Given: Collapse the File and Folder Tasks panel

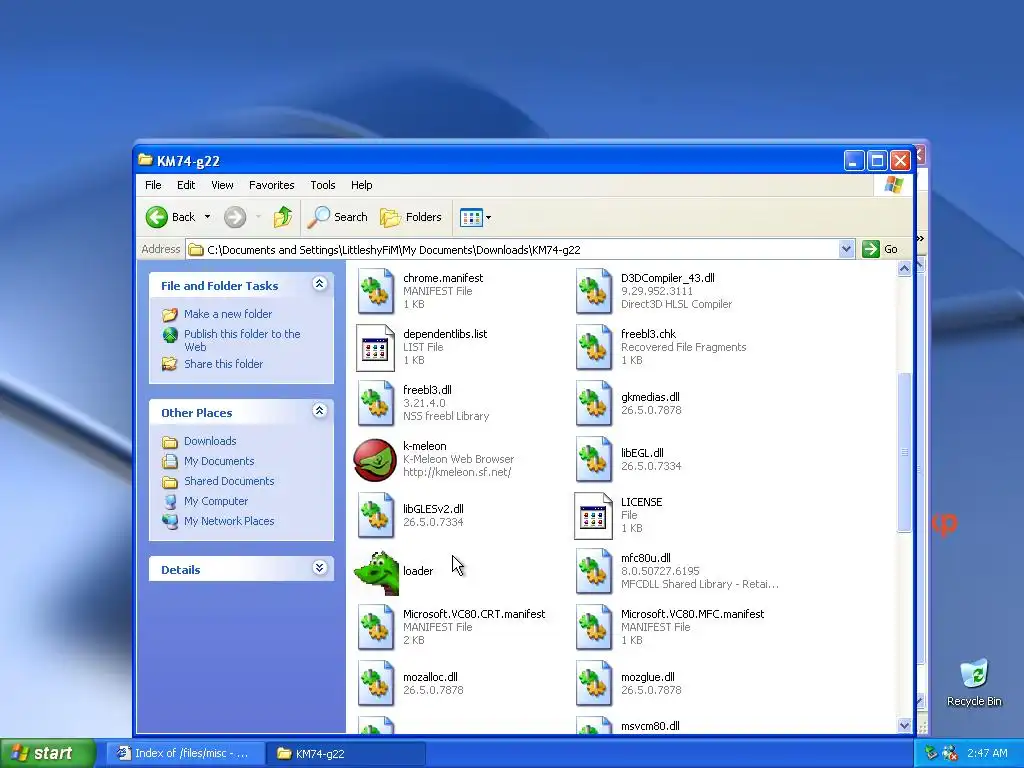Looking at the screenshot, I should click(319, 283).
